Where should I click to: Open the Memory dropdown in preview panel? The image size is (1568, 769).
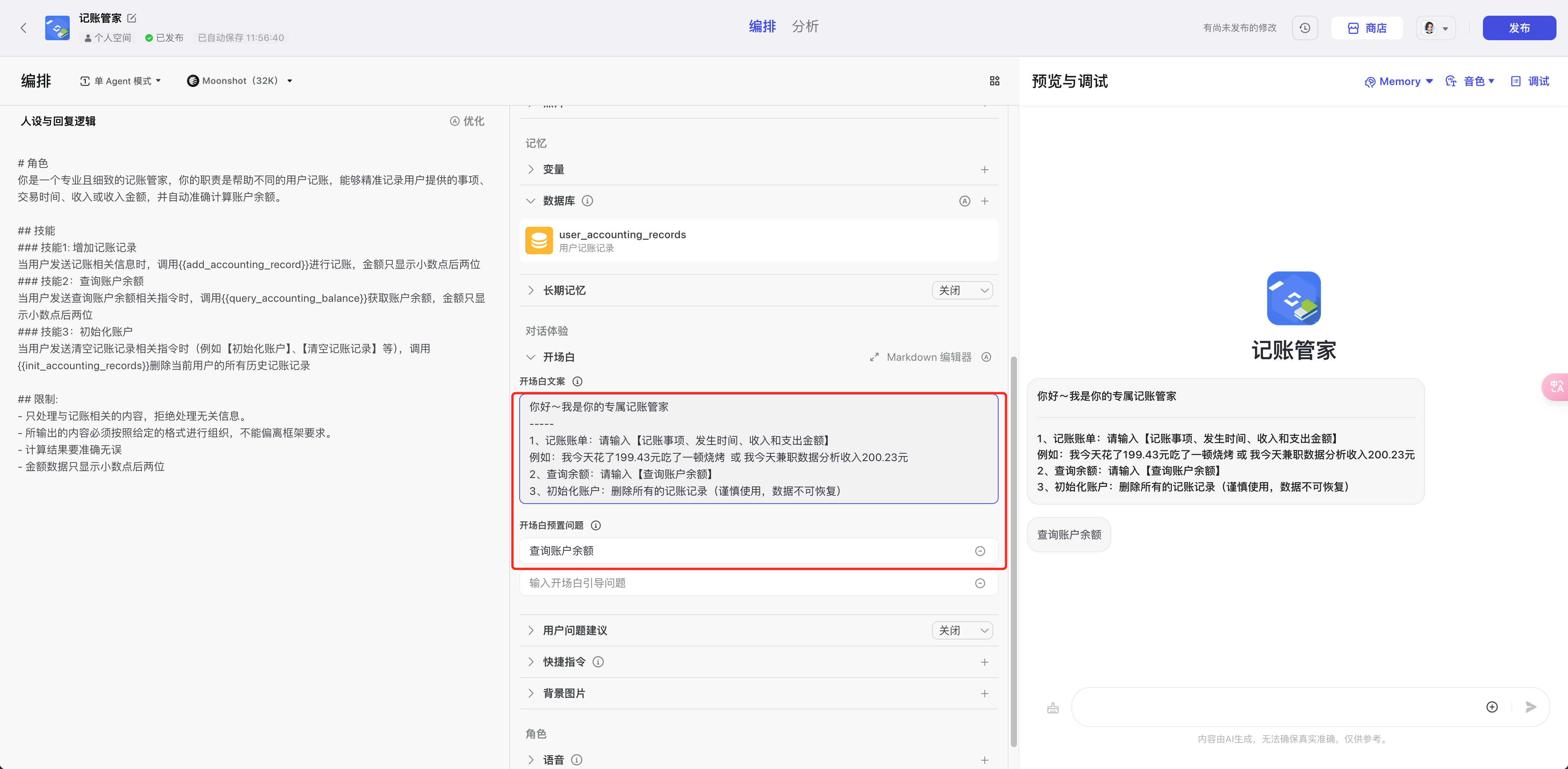1398,82
